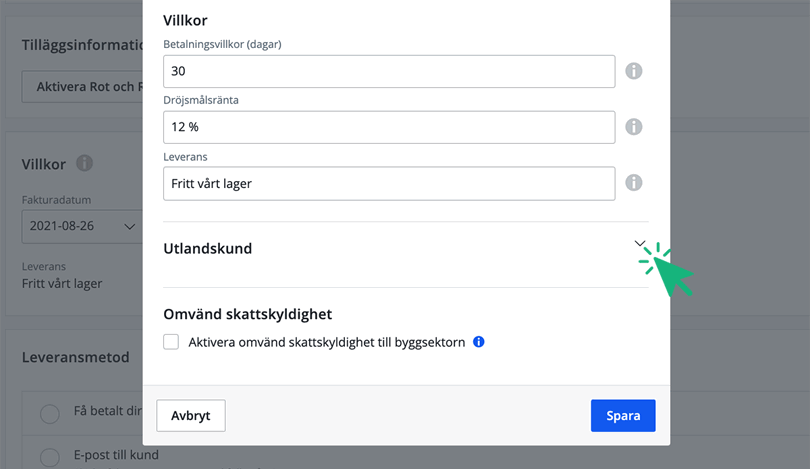Select Få betalt direkt radio option

point(50,414)
